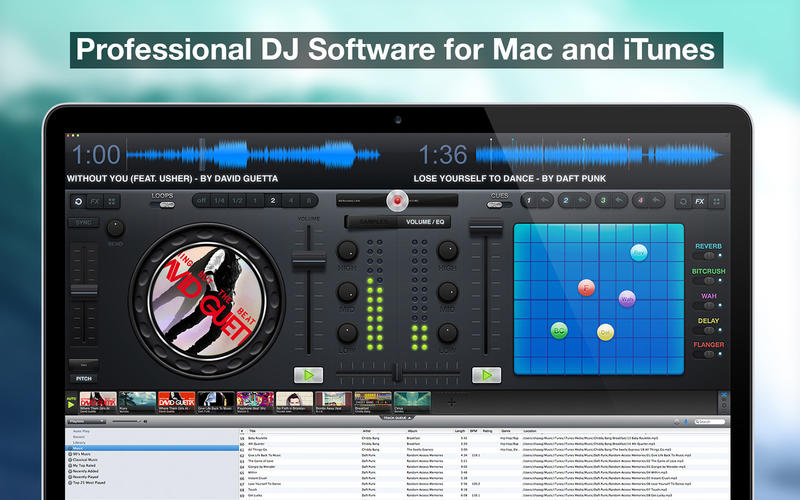Viewport: 800px width, 500px height.
Task: Click the left deck turntable platter
Action: pos(207,300)
